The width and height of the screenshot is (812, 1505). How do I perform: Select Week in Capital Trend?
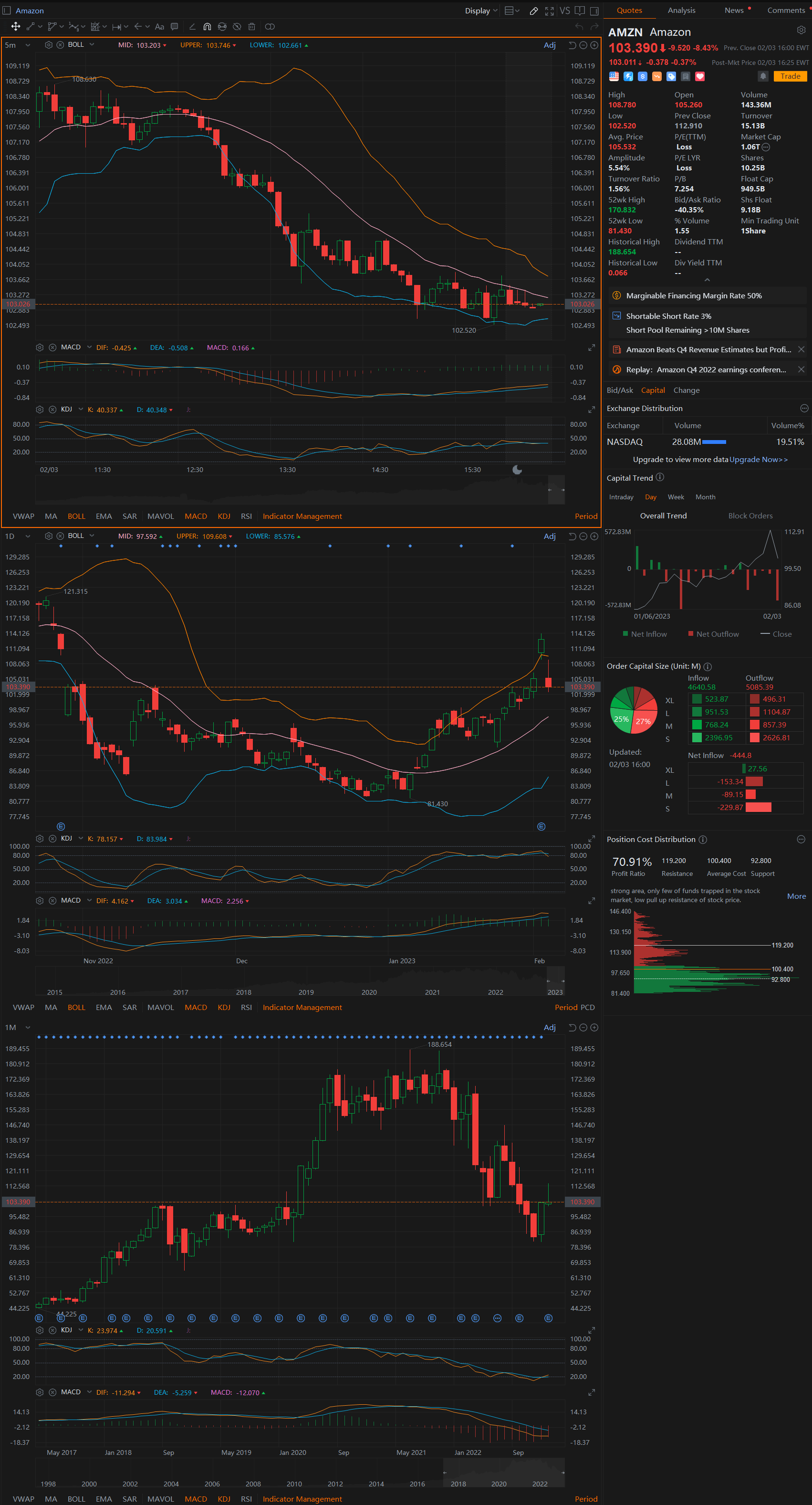(x=676, y=497)
